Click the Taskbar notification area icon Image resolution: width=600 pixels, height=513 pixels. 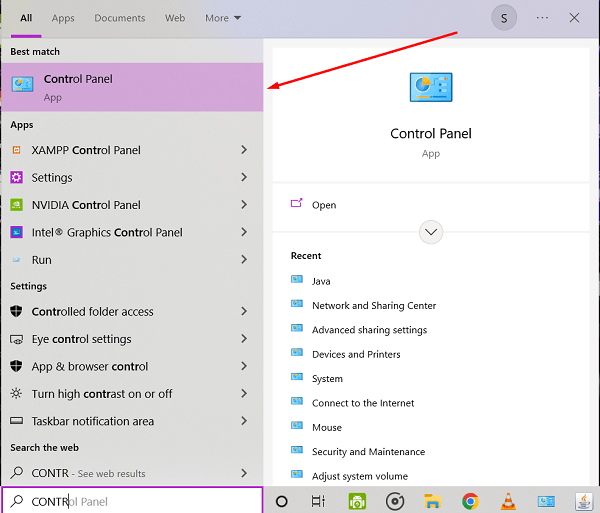[x=16, y=421]
